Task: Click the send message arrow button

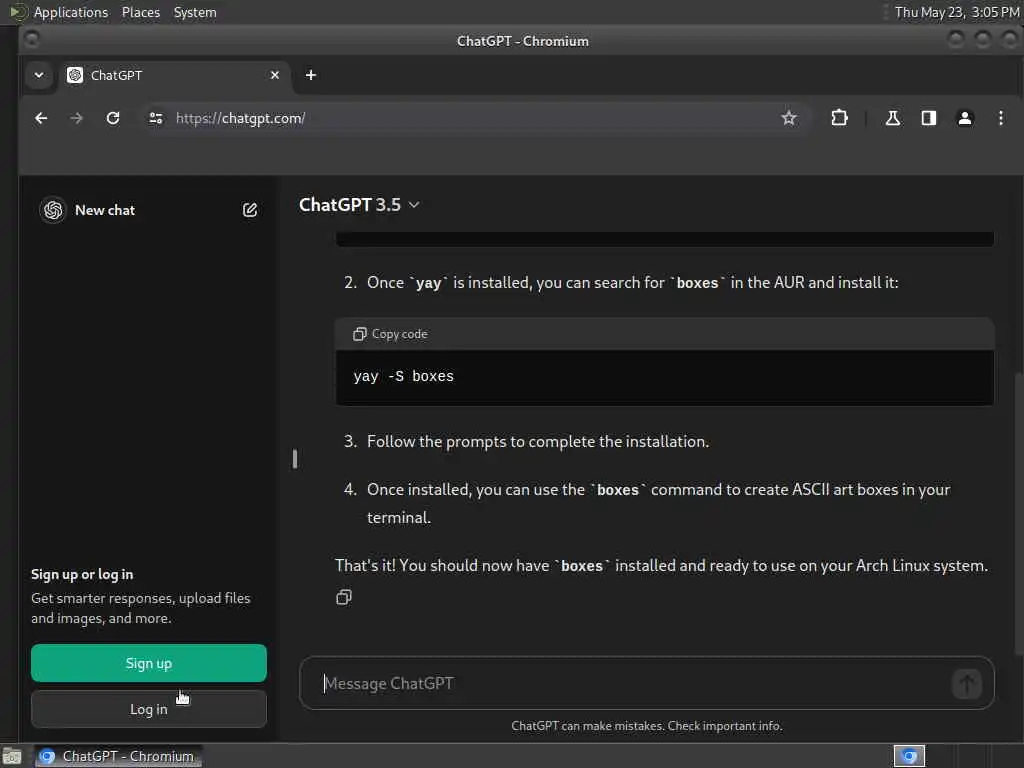Action: (x=967, y=684)
